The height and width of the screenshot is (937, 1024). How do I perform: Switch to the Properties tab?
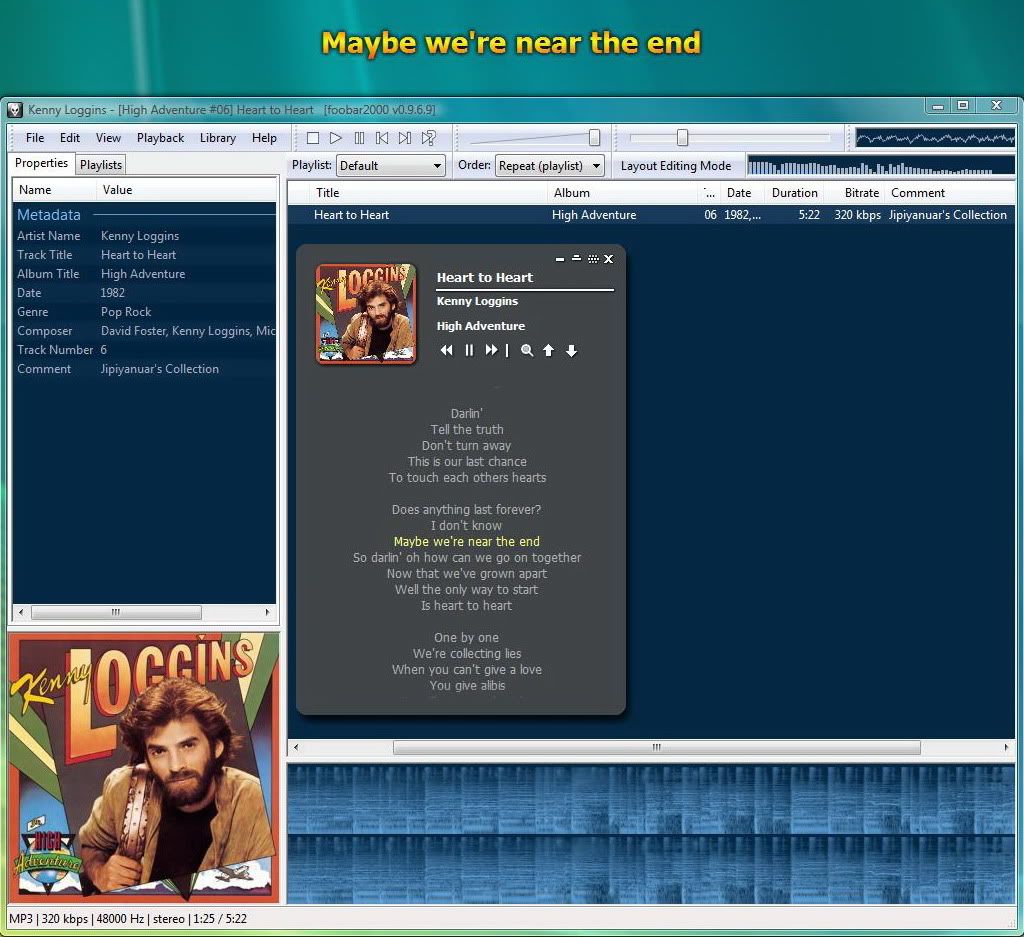coord(41,163)
